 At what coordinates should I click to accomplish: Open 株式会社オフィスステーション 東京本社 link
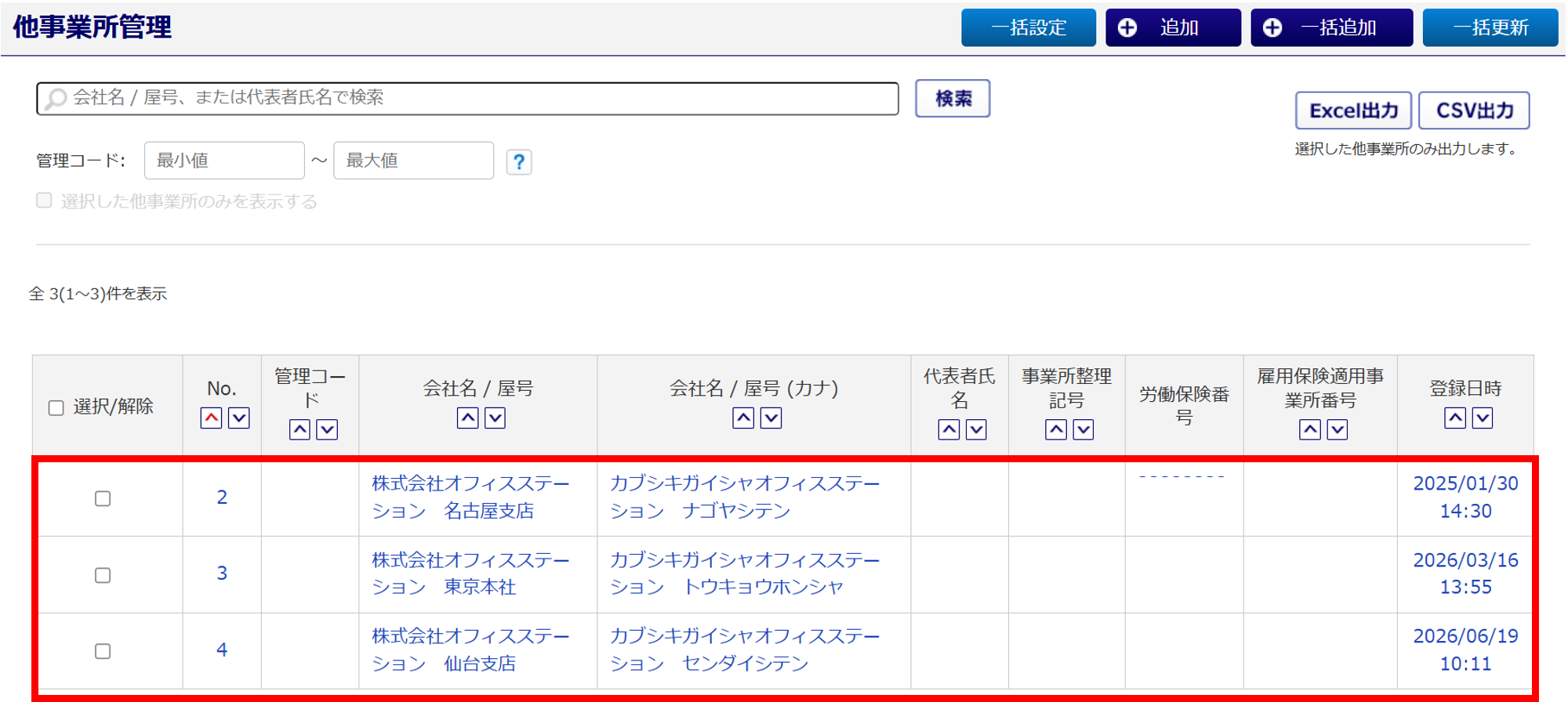tap(471, 574)
